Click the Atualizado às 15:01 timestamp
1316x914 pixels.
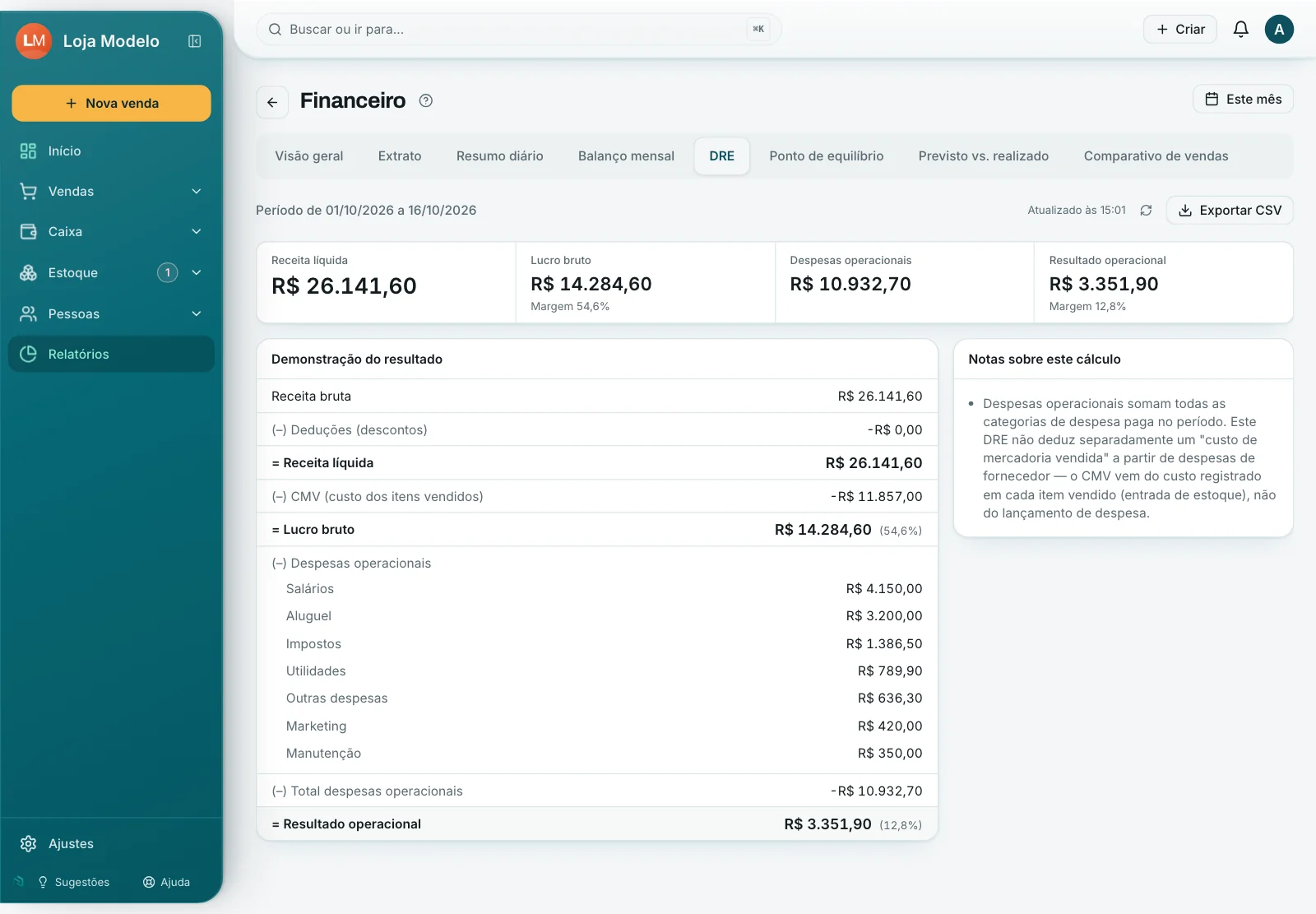coord(1077,211)
